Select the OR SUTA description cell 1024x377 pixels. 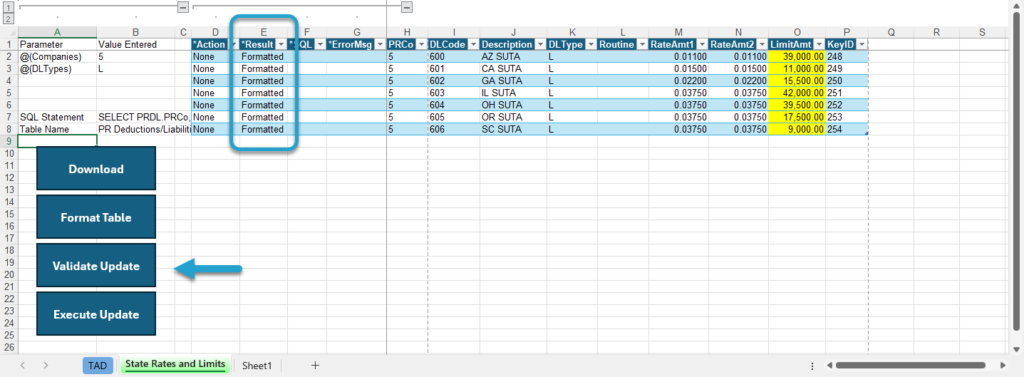coord(513,117)
